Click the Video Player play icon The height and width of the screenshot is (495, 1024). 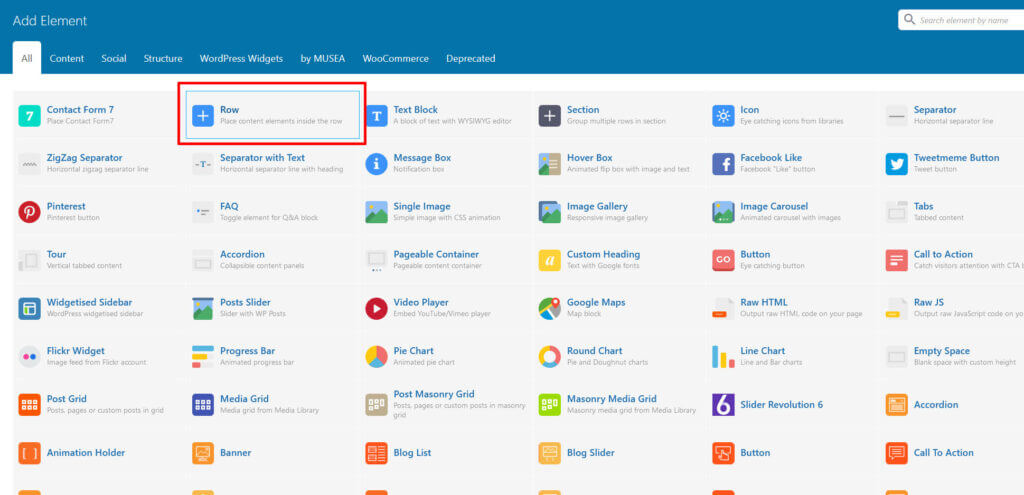[x=376, y=308]
